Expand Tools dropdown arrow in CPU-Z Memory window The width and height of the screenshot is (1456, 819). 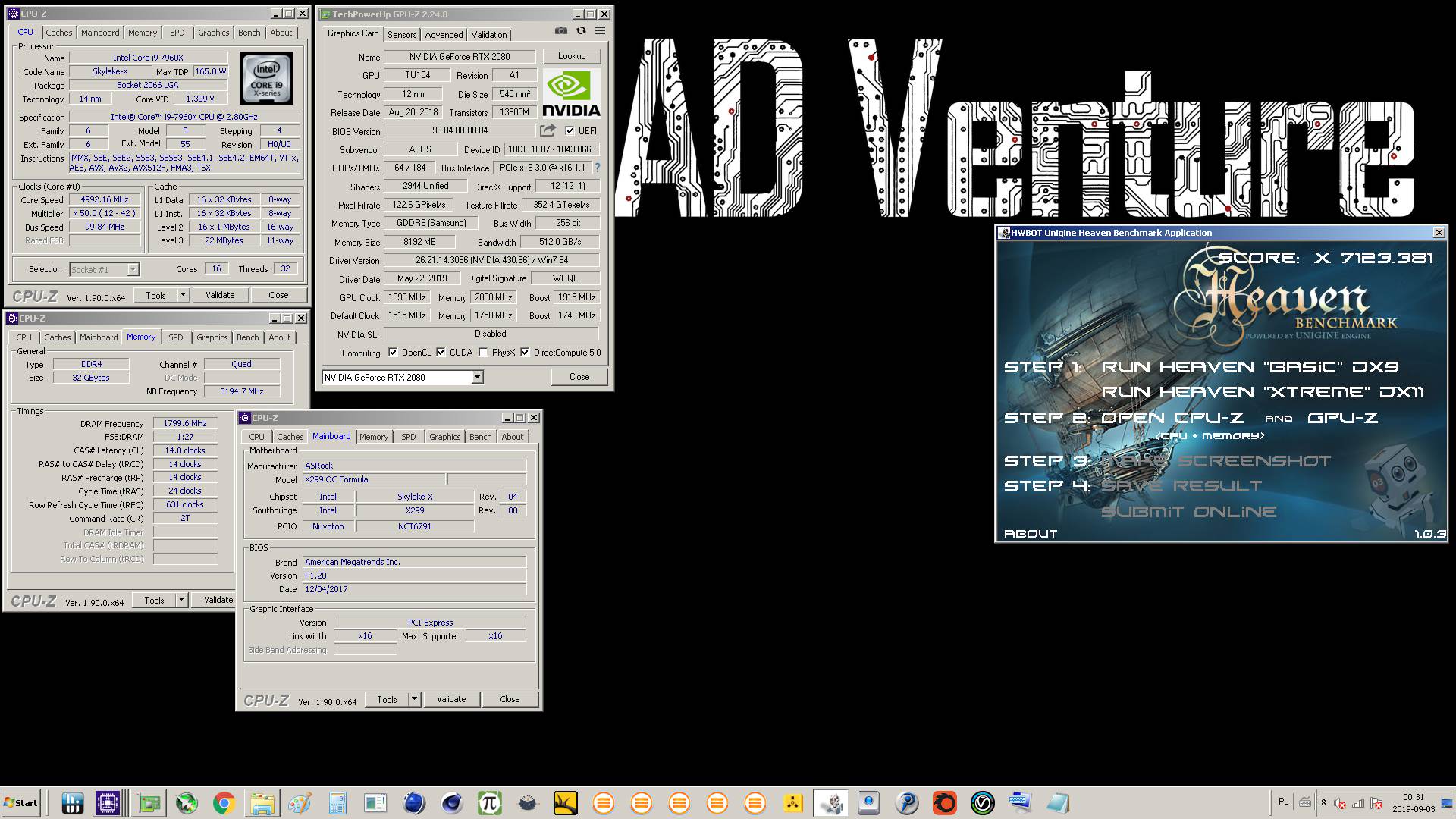tap(181, 600)
